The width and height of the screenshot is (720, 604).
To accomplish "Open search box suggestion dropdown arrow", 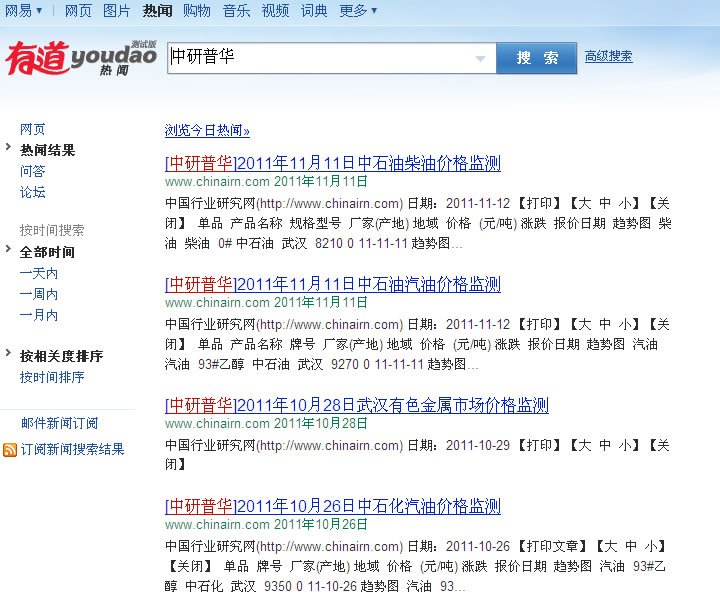I will [x=480, y=59].
